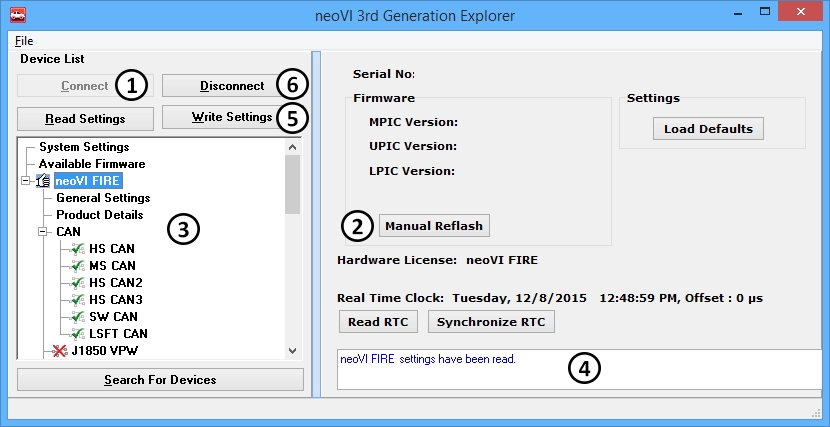The height and width of the screenshot is (427, 830).
Task: Click the HS CAN green checkmark icon
Action: pos(78,249)
